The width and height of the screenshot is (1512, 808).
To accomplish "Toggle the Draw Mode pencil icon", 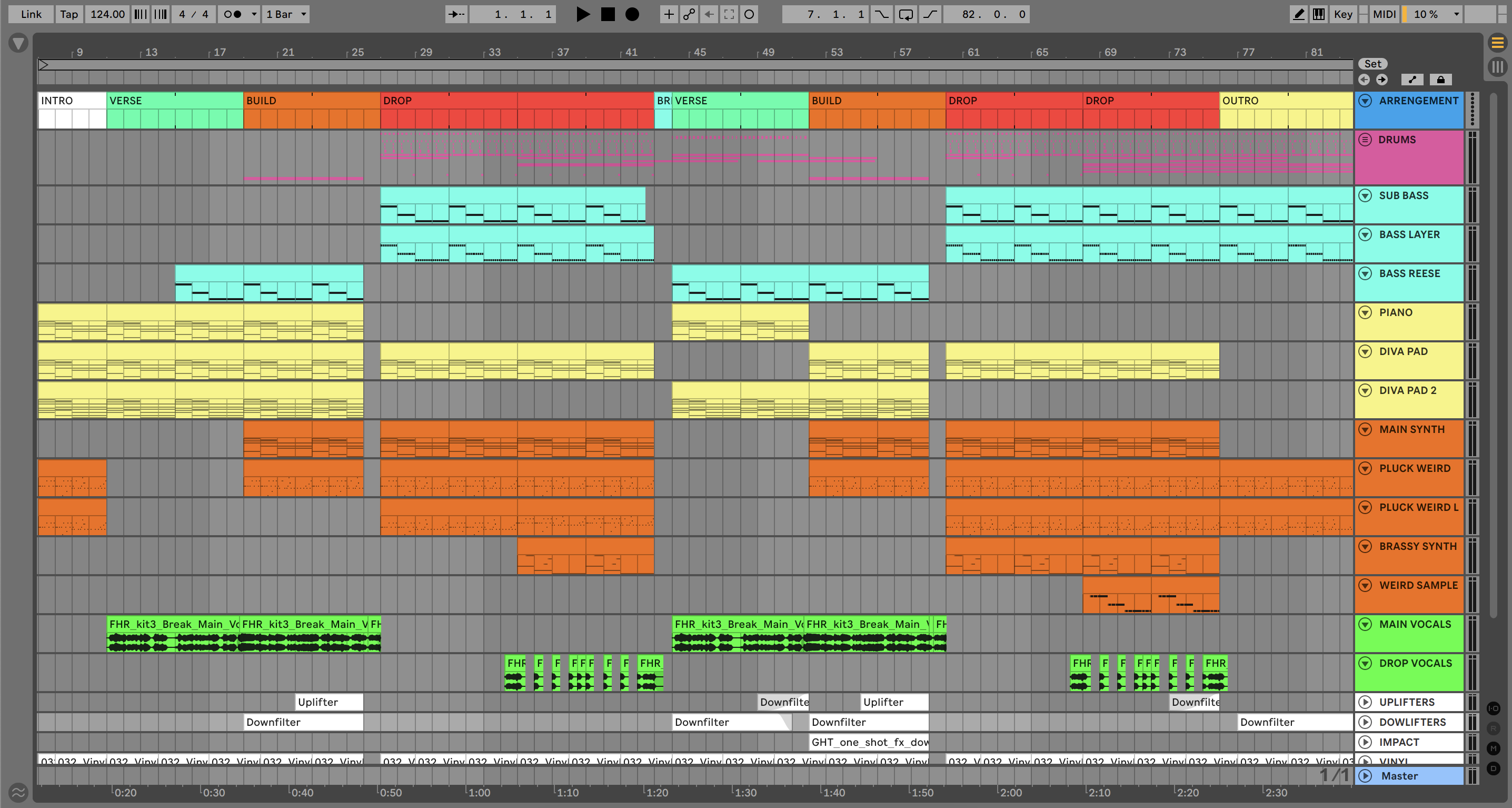I will click(1299, 14).
